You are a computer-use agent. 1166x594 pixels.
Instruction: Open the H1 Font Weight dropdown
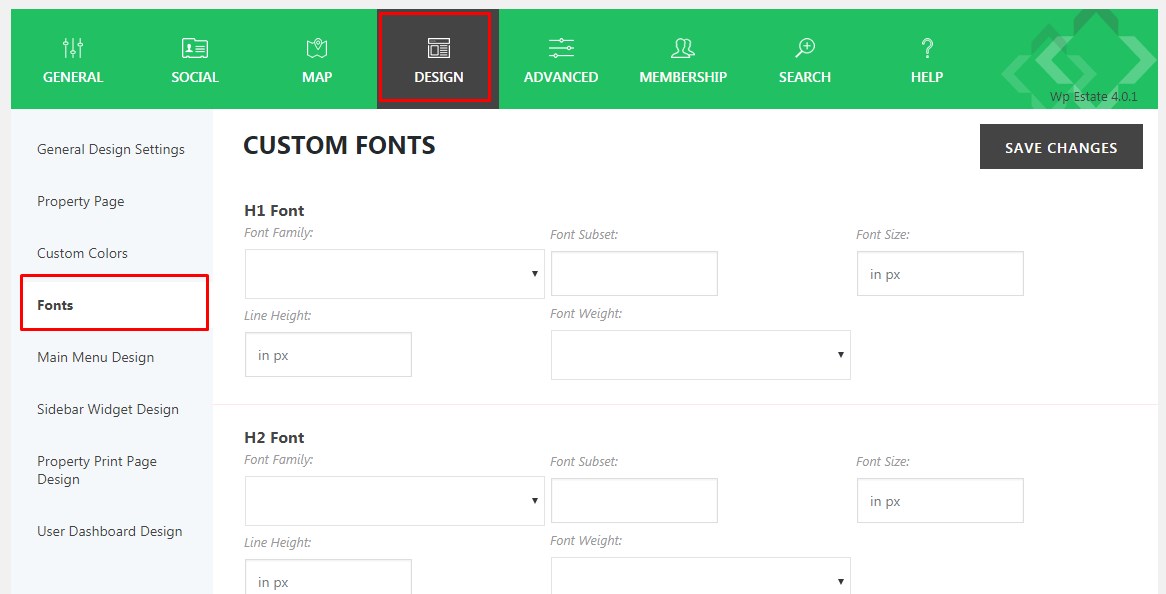point(700,355)
